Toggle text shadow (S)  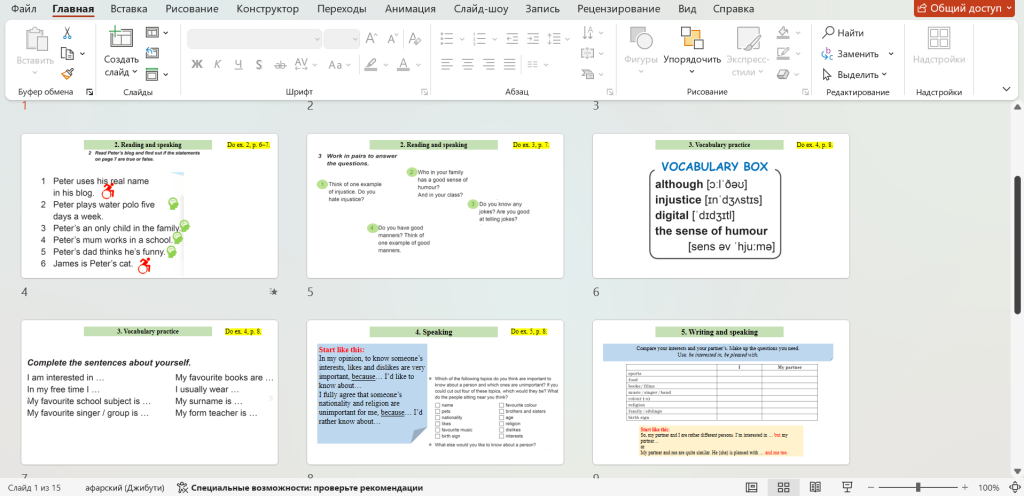point(259,65)
